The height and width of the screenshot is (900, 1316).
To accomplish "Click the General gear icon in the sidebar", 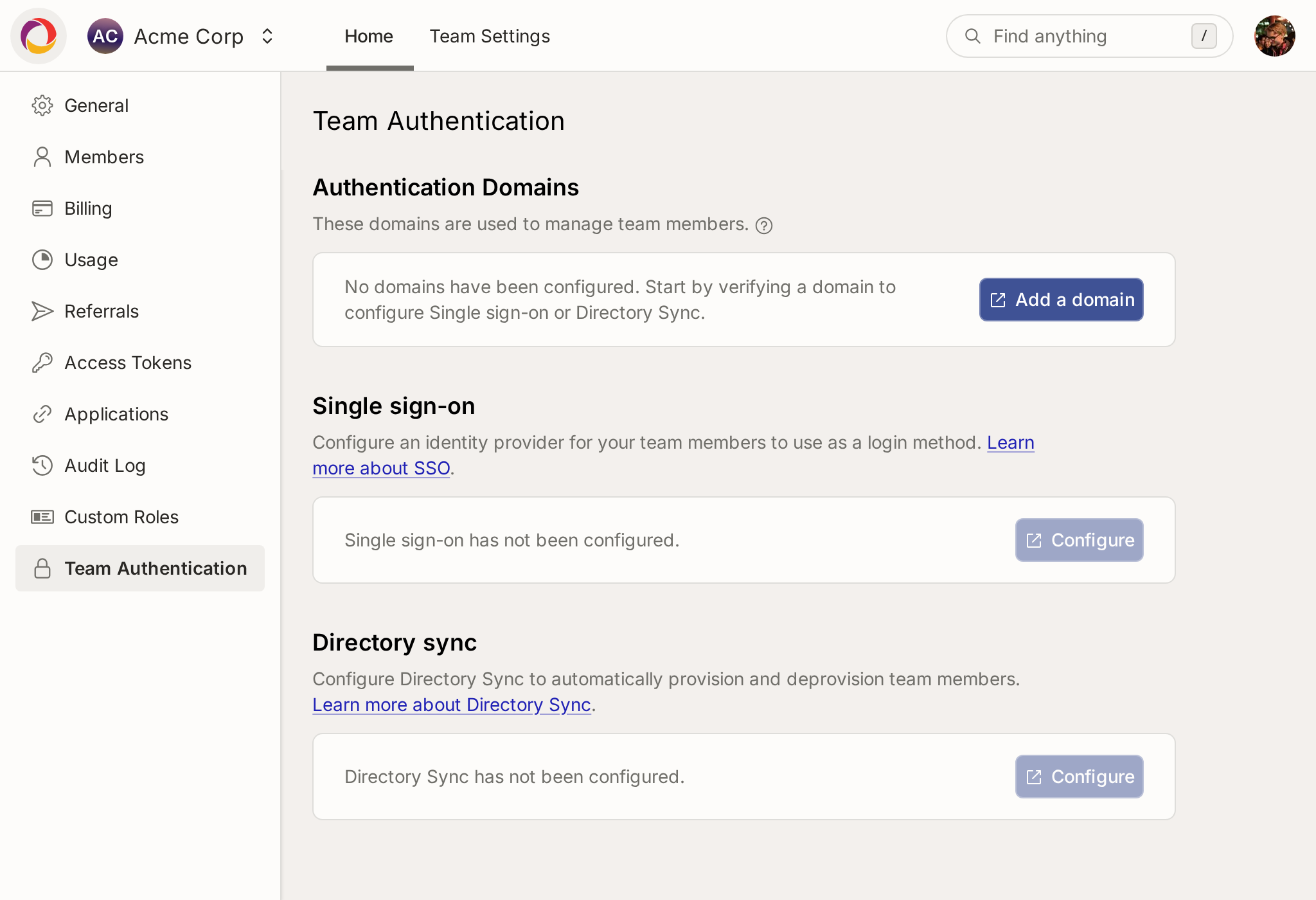I will click(x=42, y=105).
